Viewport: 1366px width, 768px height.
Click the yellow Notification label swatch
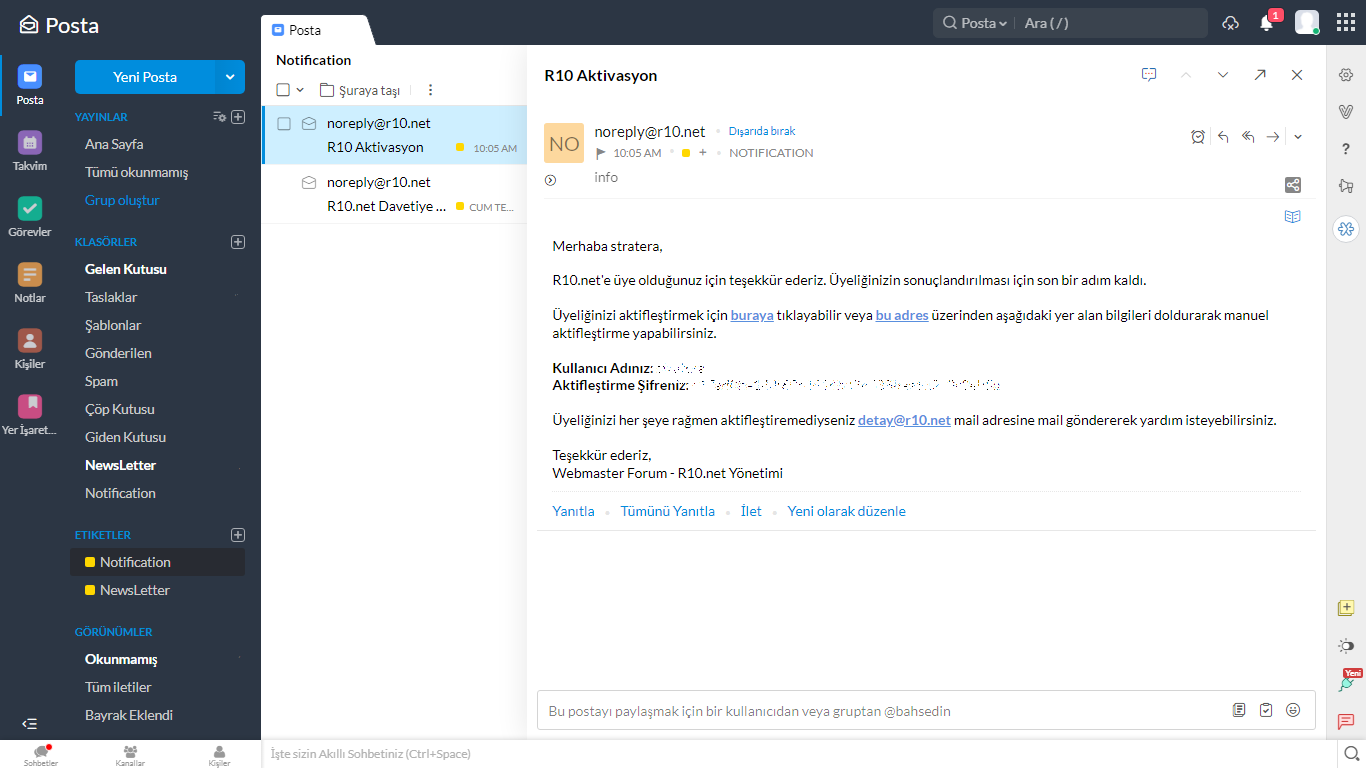(90, 562)
